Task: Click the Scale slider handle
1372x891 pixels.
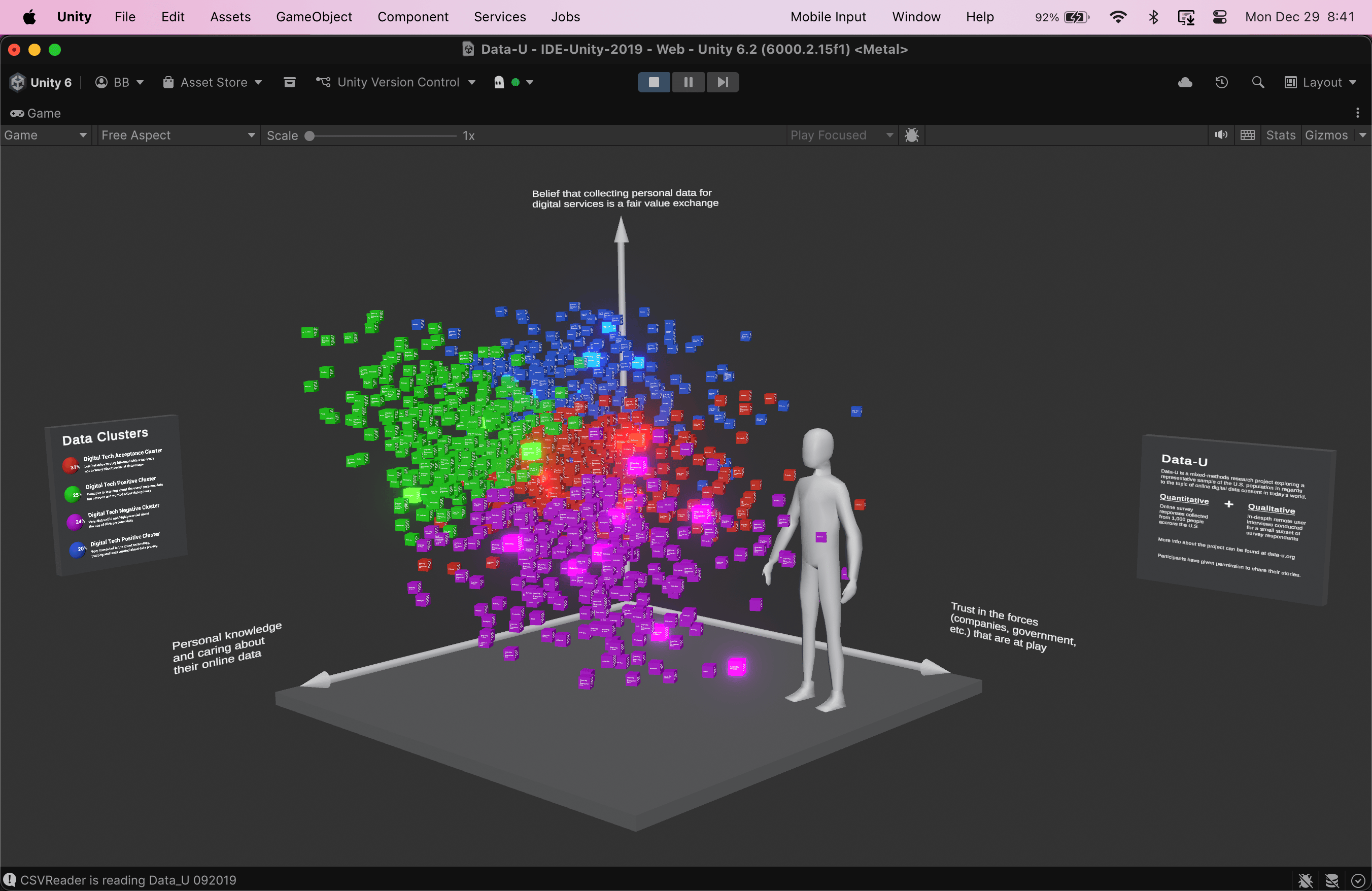Action: click(310, 136)
